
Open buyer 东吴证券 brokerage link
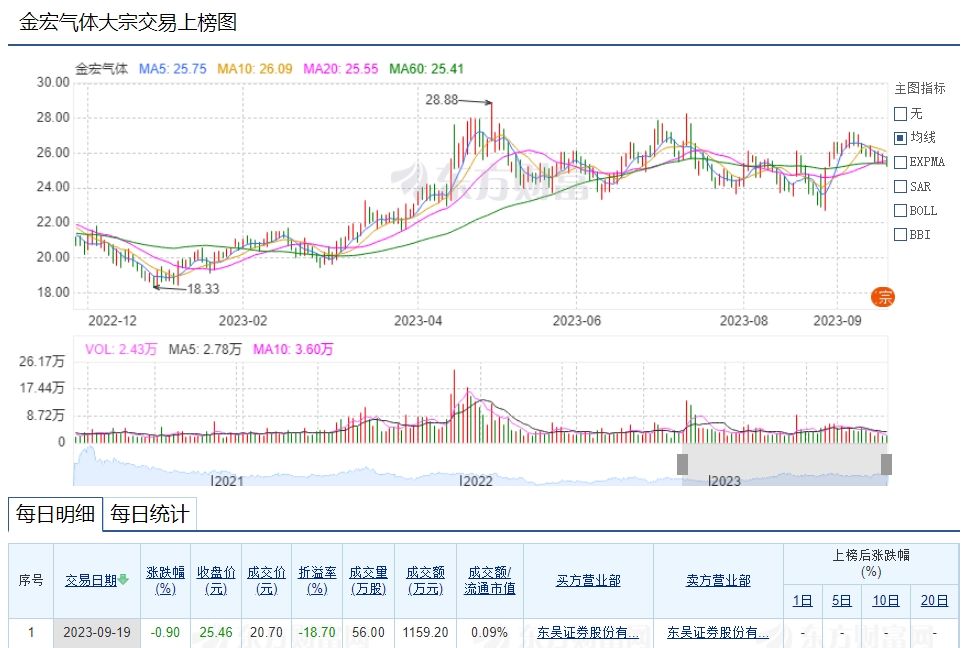point(587,632)
